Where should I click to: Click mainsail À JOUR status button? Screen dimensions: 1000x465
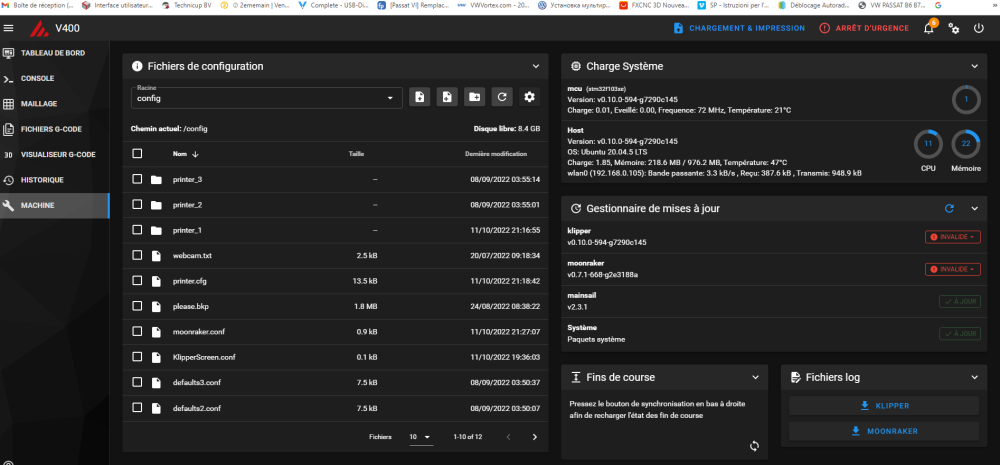(960, 301)
